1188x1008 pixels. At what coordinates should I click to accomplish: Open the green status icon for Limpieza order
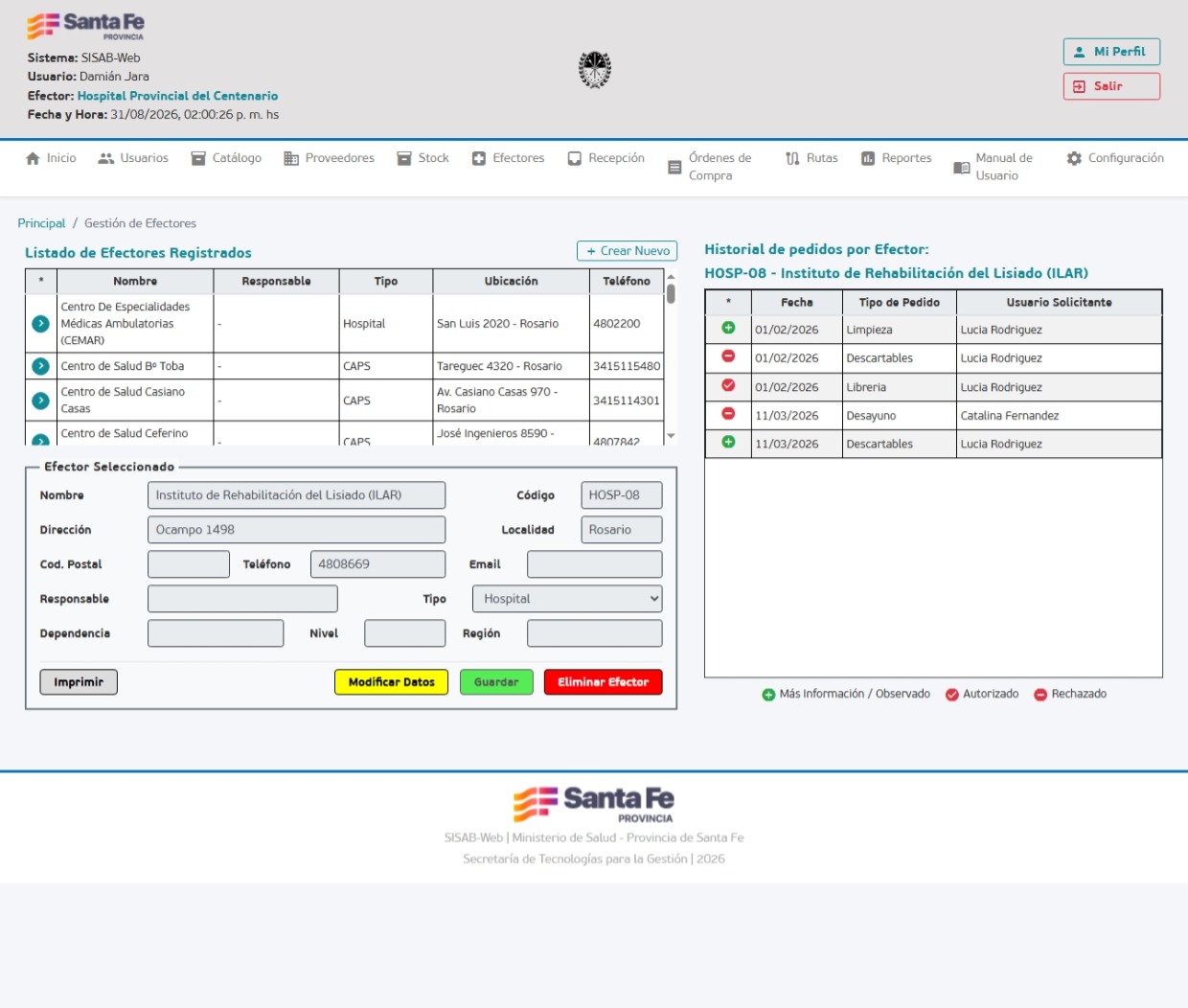click(728, 329)
